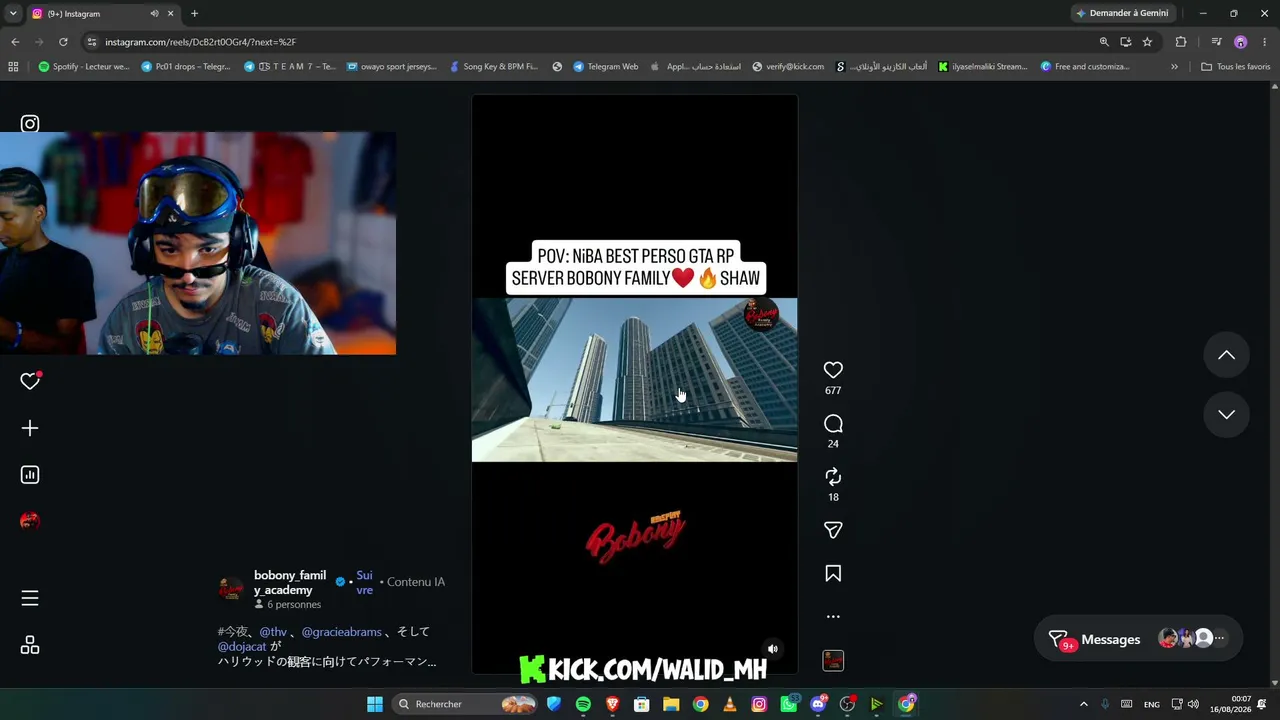The width and height of the screenshot is (1280, 720).
Task: Open the reel's comments
Action: (x=833, y=424)
